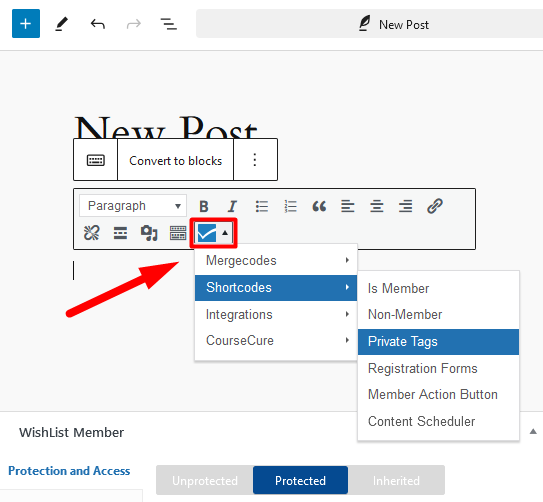Screen dimensions: 543x502
Task: Open Classic block options three-dot menu
Action: 255,160
